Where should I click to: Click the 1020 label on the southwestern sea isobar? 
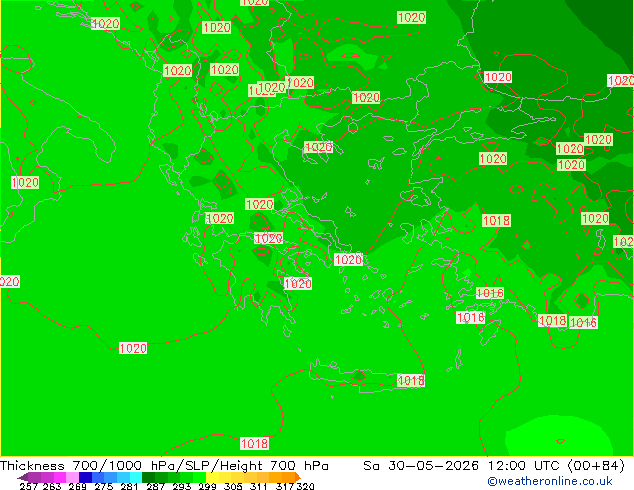coord(133,348)
